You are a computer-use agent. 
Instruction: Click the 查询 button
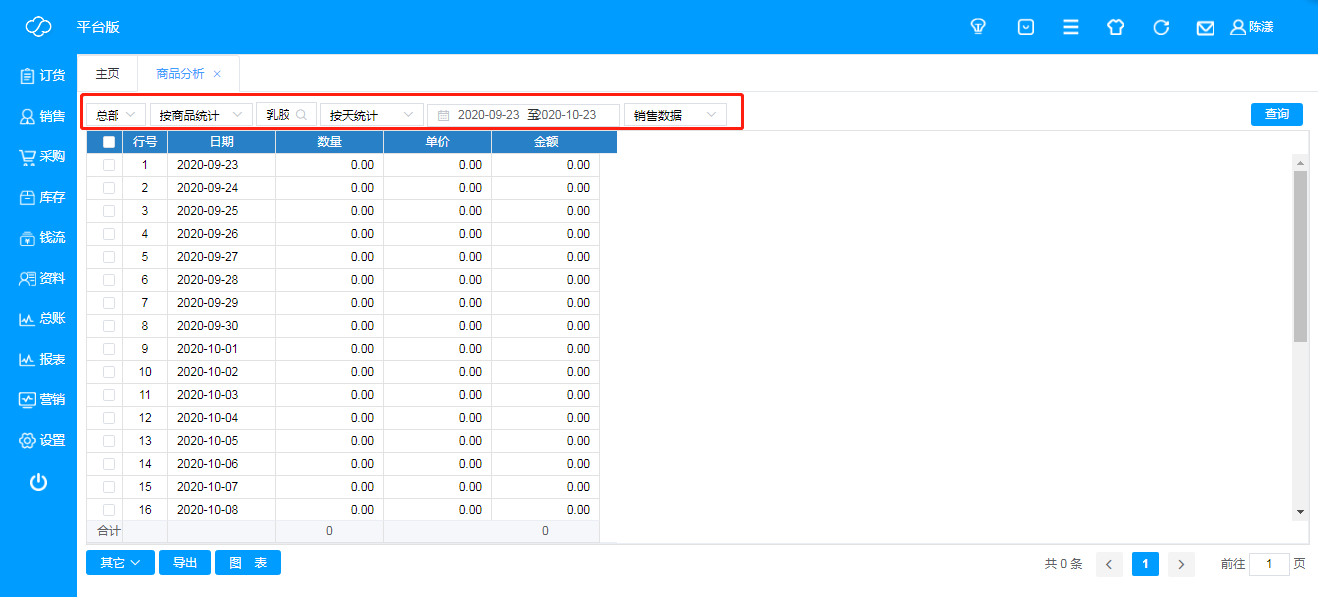click(1276, 114)
